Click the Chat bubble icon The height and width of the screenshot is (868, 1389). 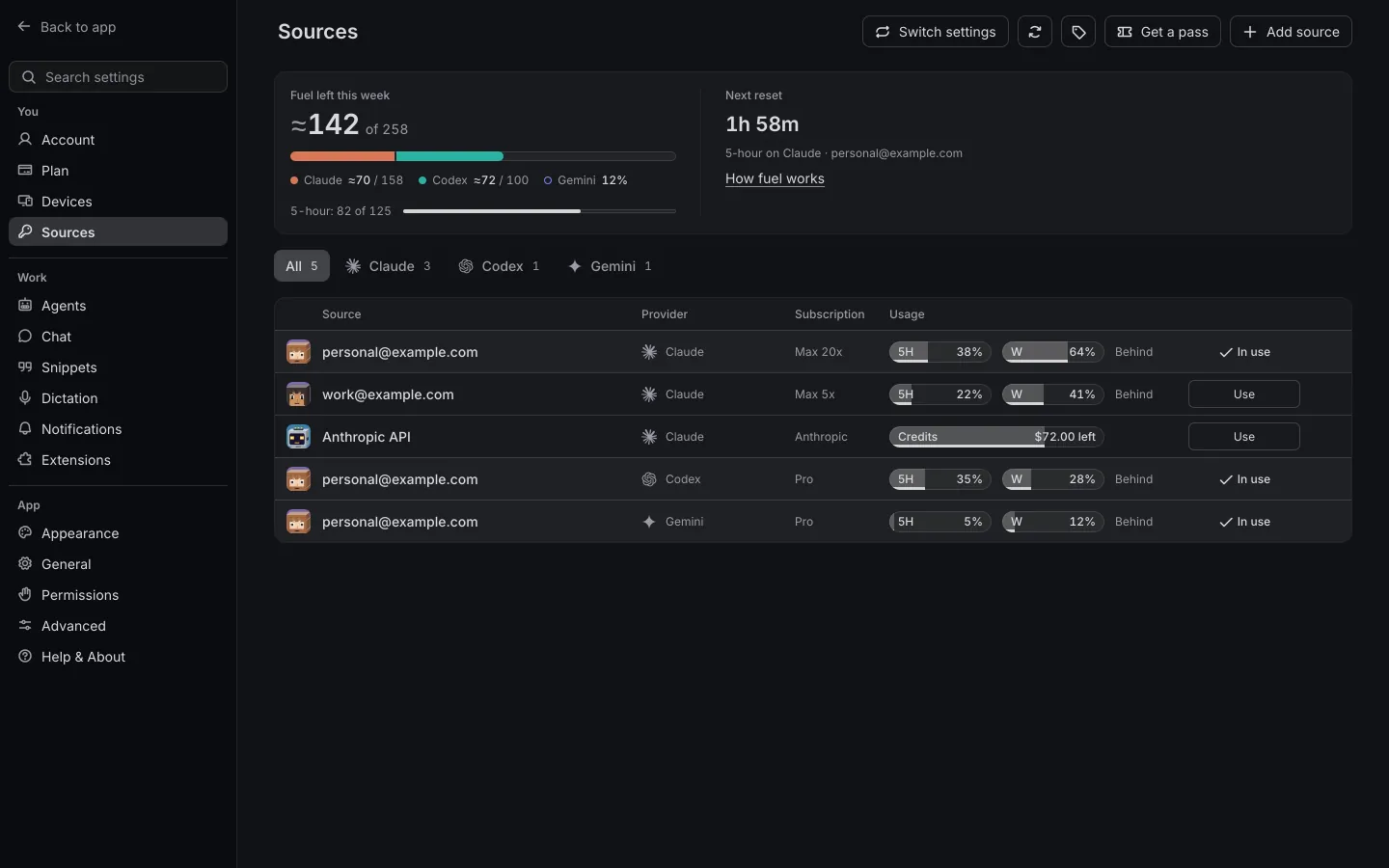pos(25,337)
